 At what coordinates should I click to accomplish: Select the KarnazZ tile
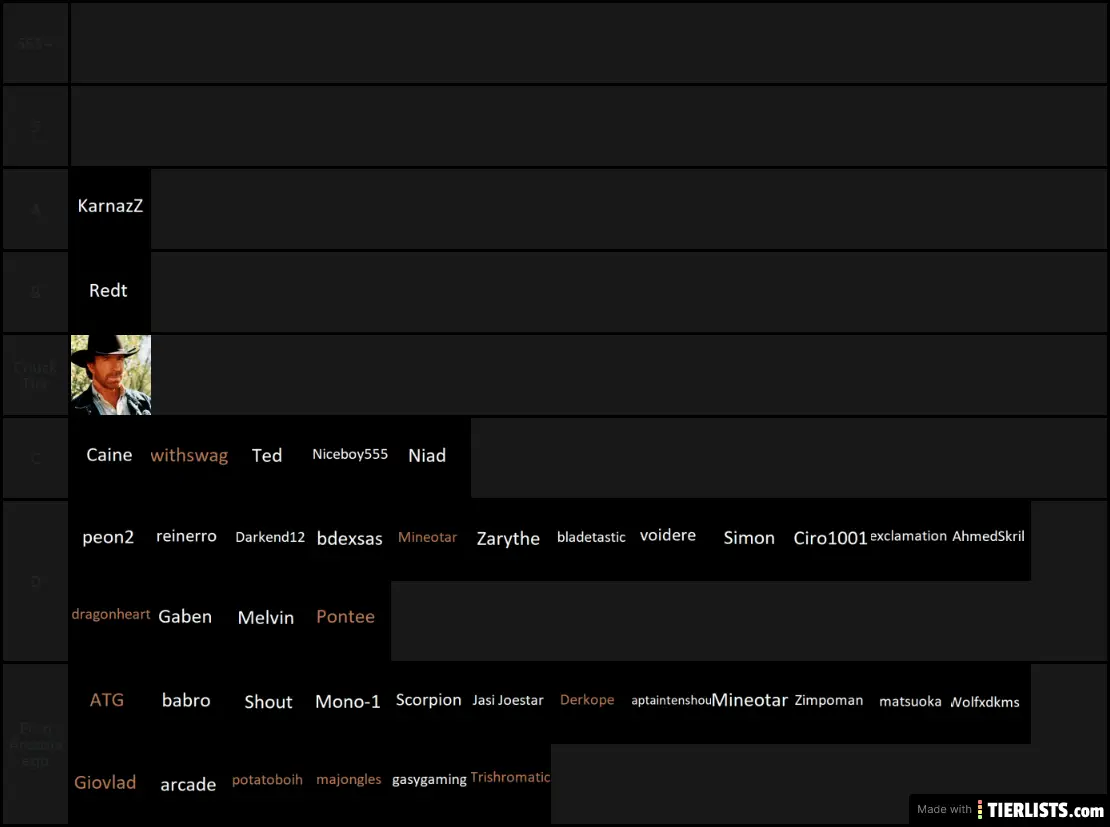click(x=110, y=207)
